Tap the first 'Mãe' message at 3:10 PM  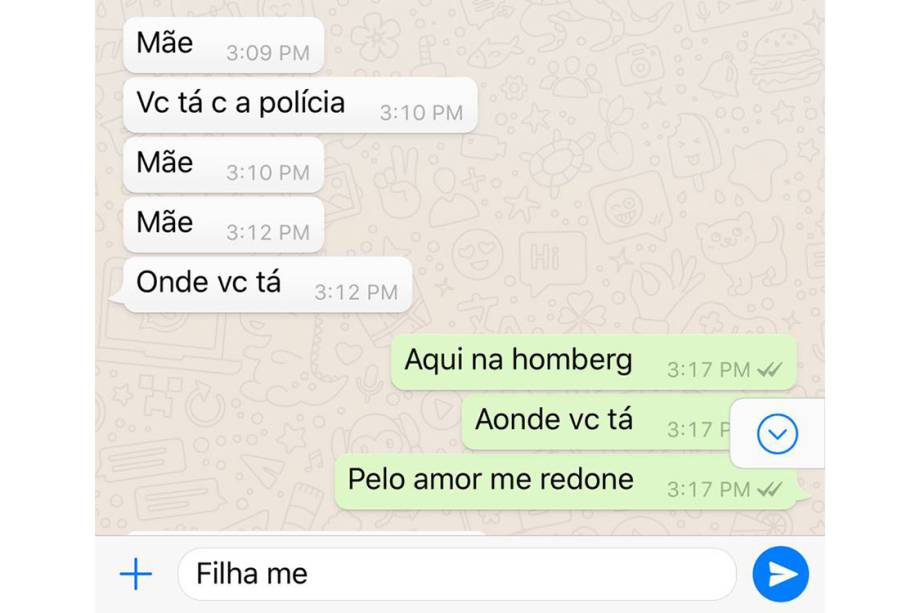(223, 165)
